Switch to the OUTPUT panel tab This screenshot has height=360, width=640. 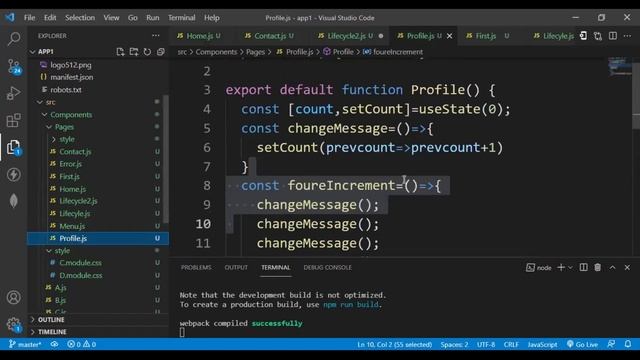[x=236, y=267]
